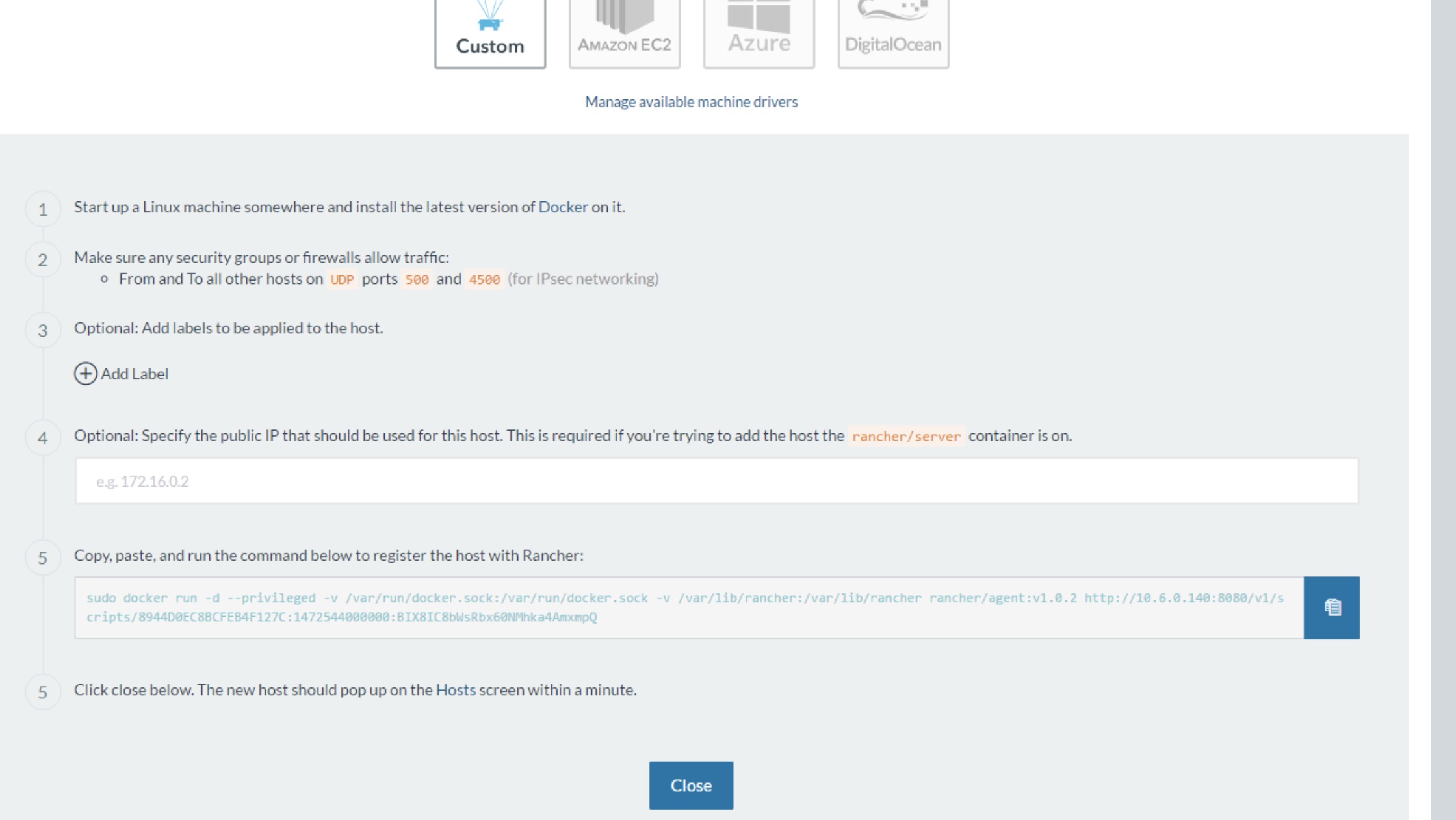Select Custom tab for machine type

coord(489,31)
